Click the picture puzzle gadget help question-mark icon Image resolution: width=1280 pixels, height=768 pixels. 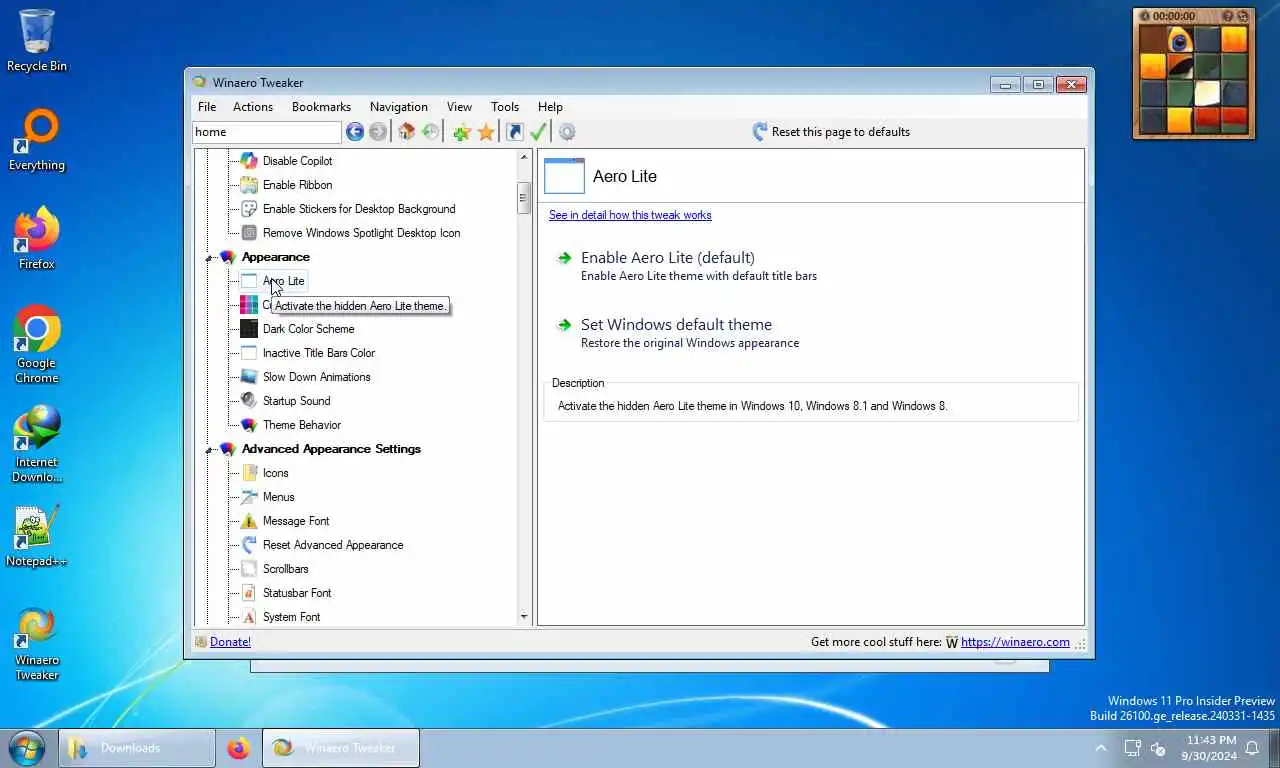pyautogui.click(x=1228, y=16)
